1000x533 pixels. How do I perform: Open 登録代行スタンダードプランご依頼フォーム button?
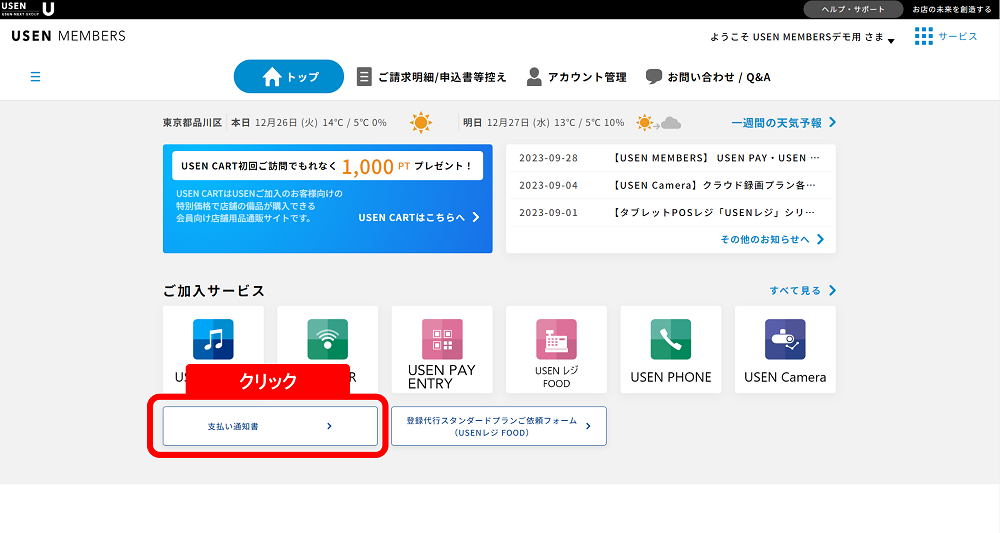(498, 426)
